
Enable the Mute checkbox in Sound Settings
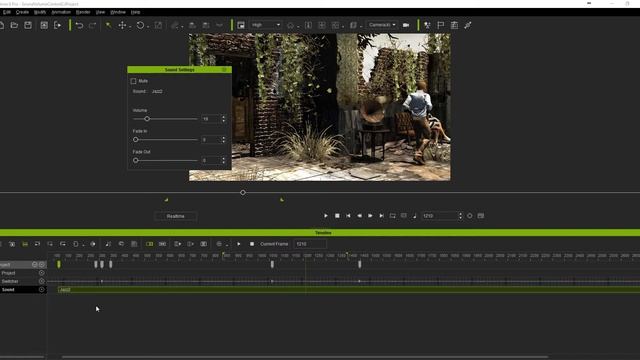[133, 81]
